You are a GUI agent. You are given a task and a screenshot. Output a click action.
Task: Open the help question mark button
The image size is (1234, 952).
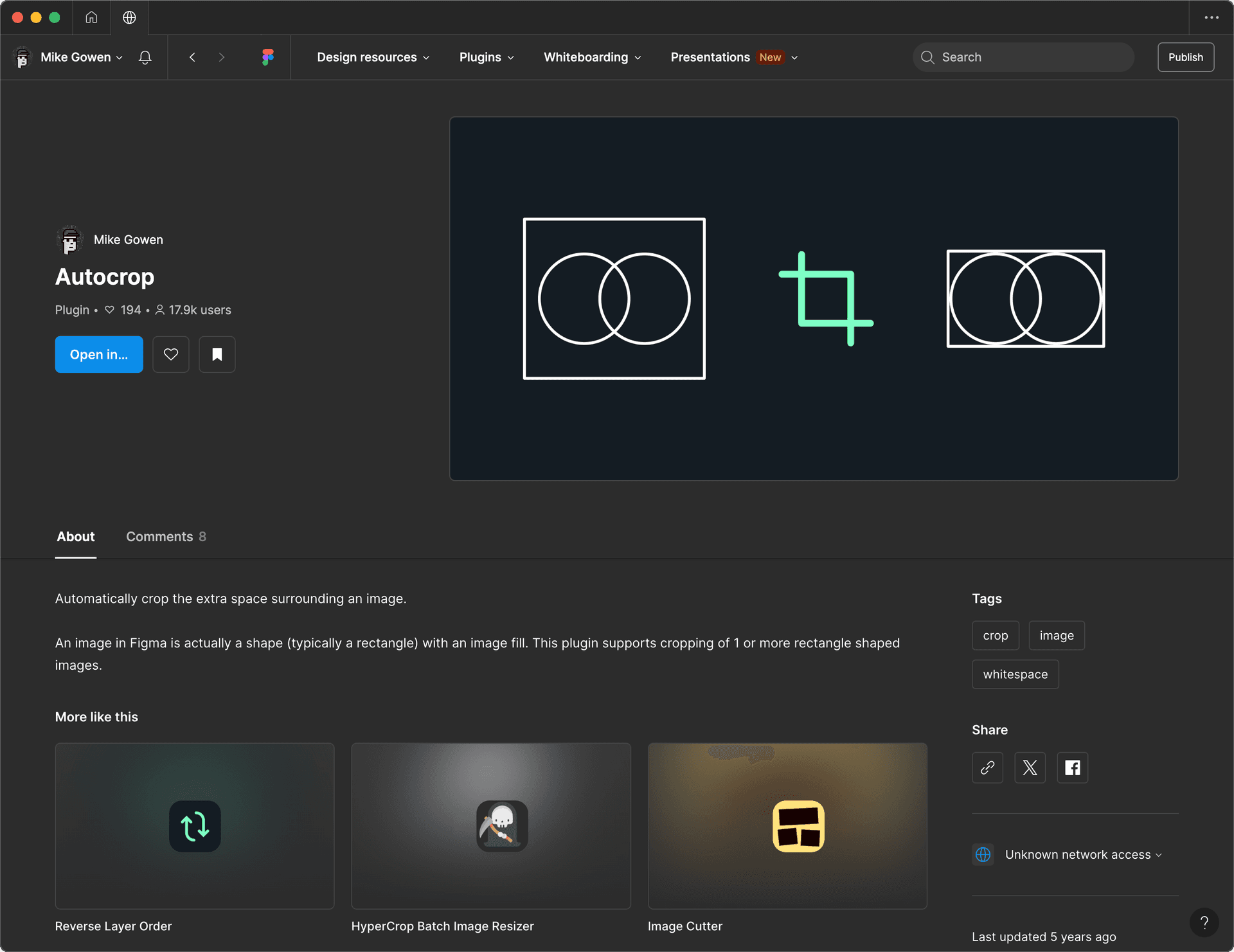tap(1204, 922)
